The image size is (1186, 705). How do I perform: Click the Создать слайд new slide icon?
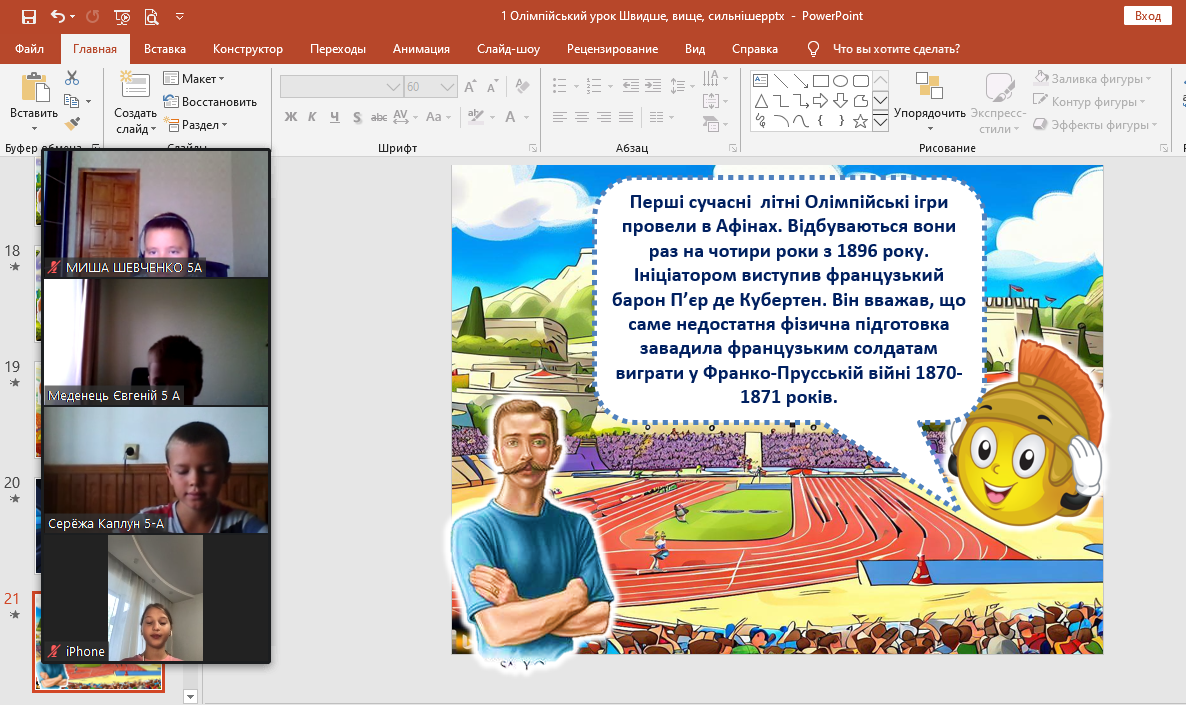[135, 84]
